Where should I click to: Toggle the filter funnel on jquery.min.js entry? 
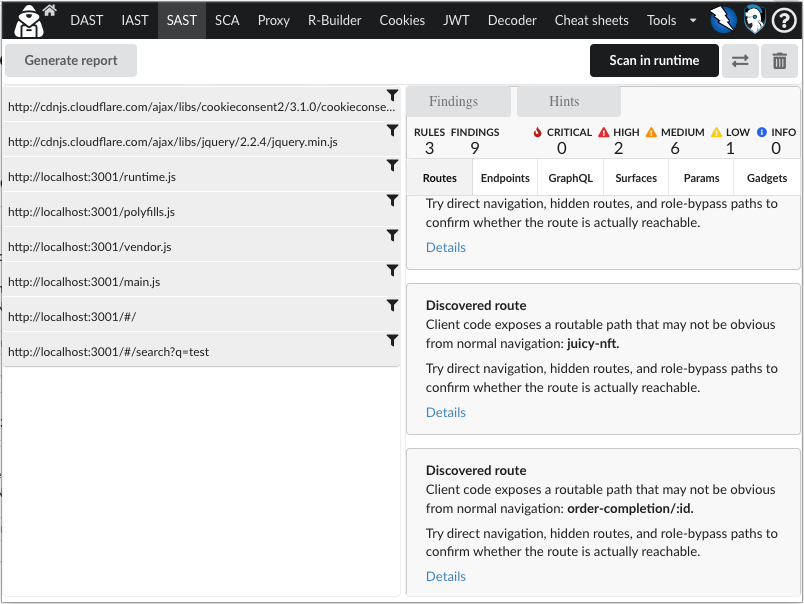pos(392,131)
